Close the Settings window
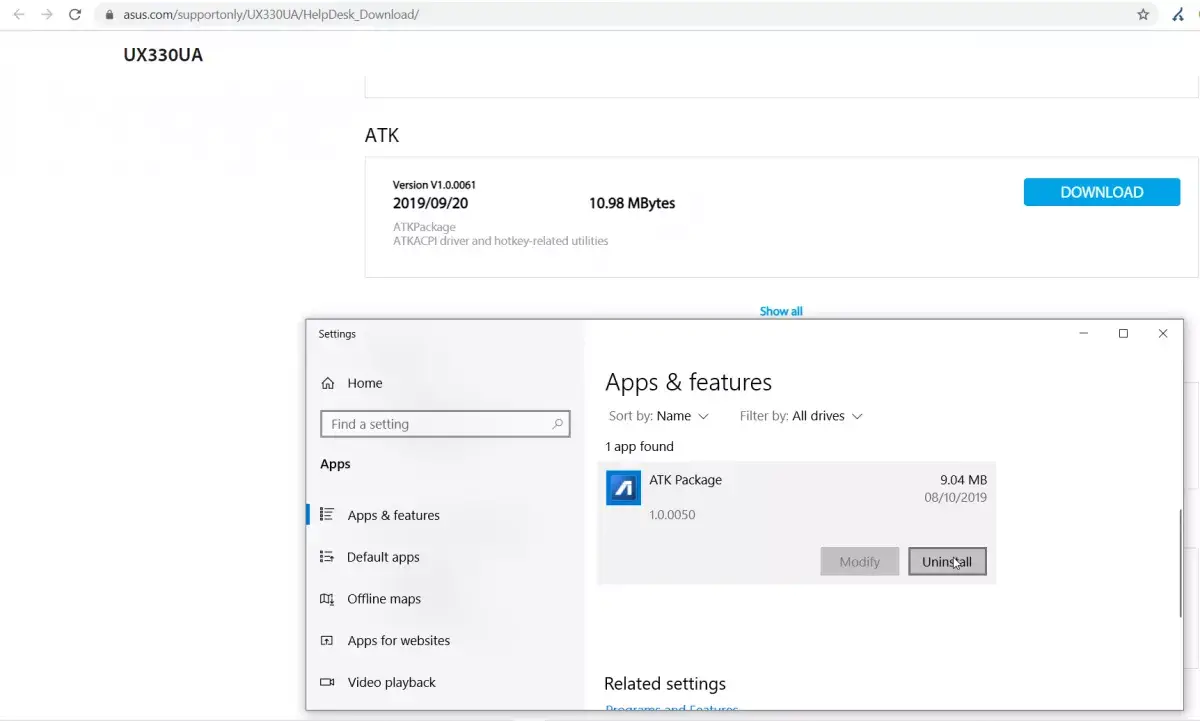 [1162, 334]
